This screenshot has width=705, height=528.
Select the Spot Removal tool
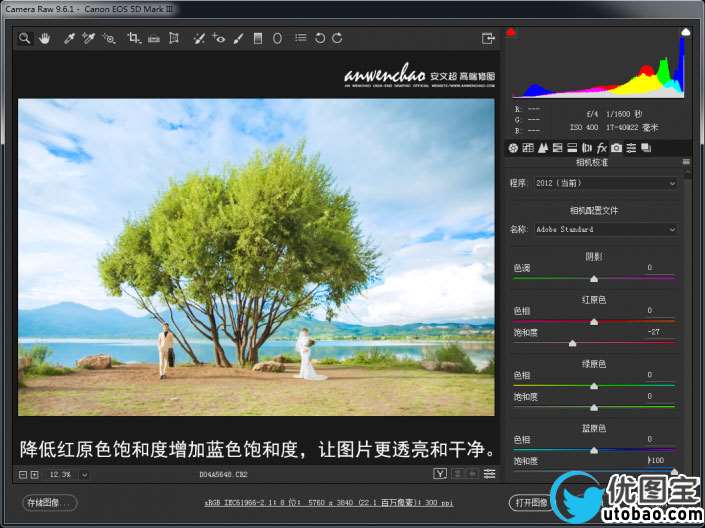tap(199, 39)
